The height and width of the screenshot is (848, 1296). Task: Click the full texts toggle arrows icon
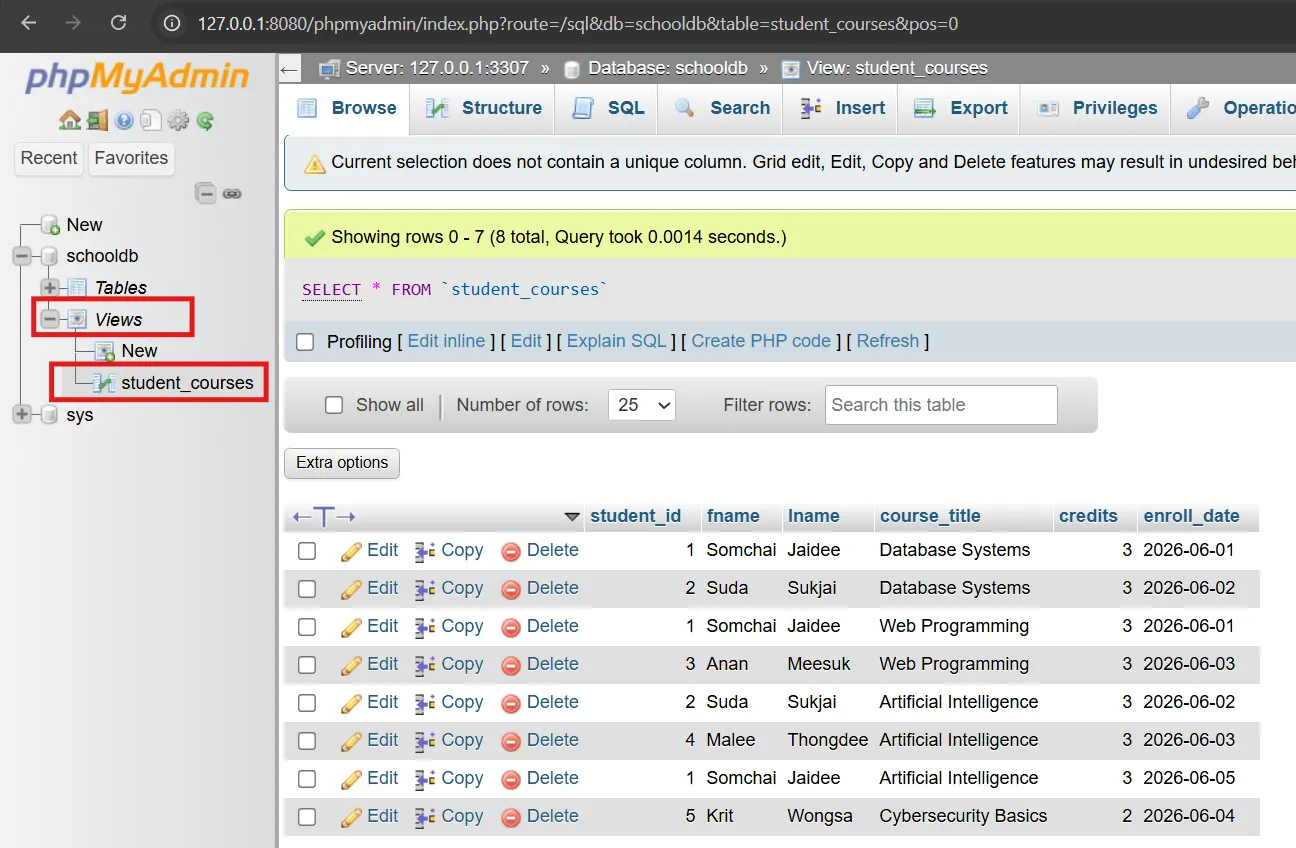click(x=324, y=517)
